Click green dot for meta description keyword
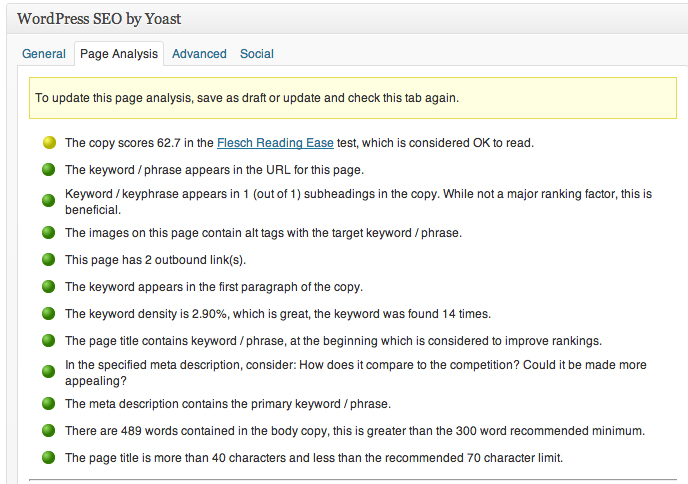 pyautogui.click(x=48, y=404)
